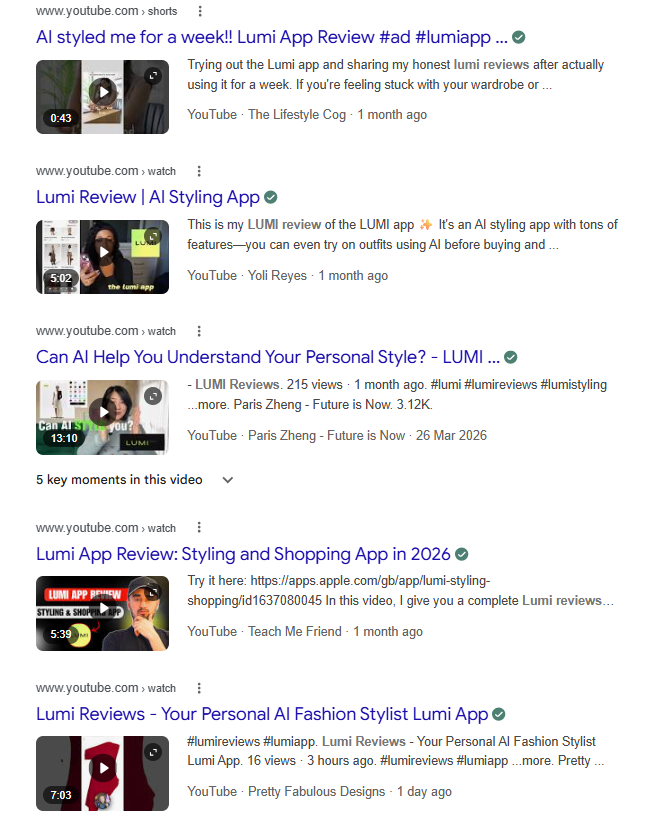
Task: Open 'Lumi Review | AI Styling App' link
Action: (148, 197)
